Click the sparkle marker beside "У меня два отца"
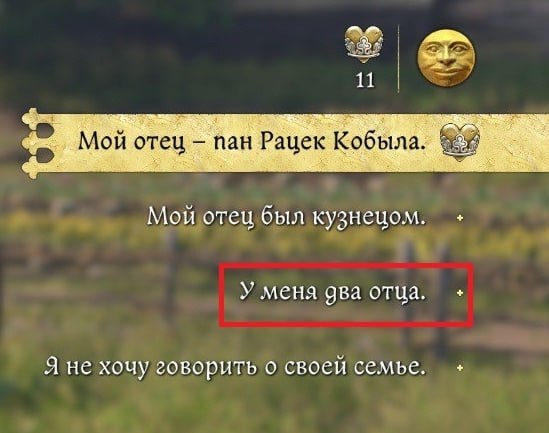Image resolution: width=549 pixels, height=433 pixels. (460, 292)
